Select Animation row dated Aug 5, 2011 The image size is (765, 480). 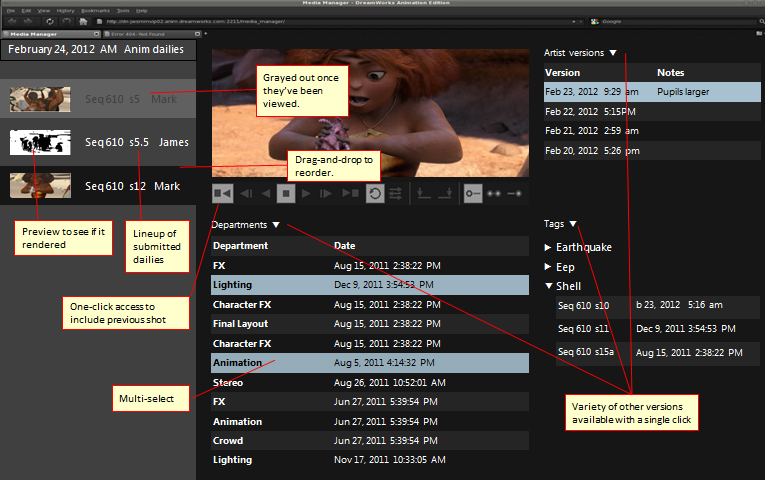[370, 363]
